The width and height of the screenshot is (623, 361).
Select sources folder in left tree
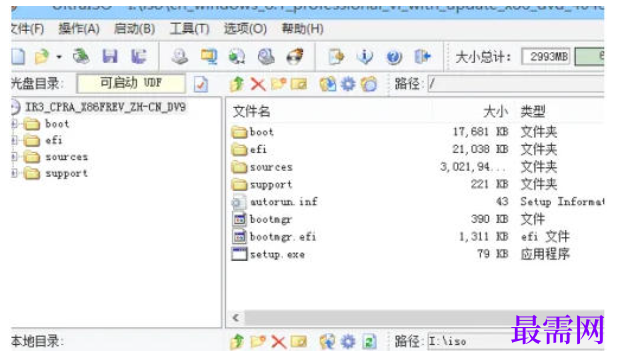tap(66, 157)
